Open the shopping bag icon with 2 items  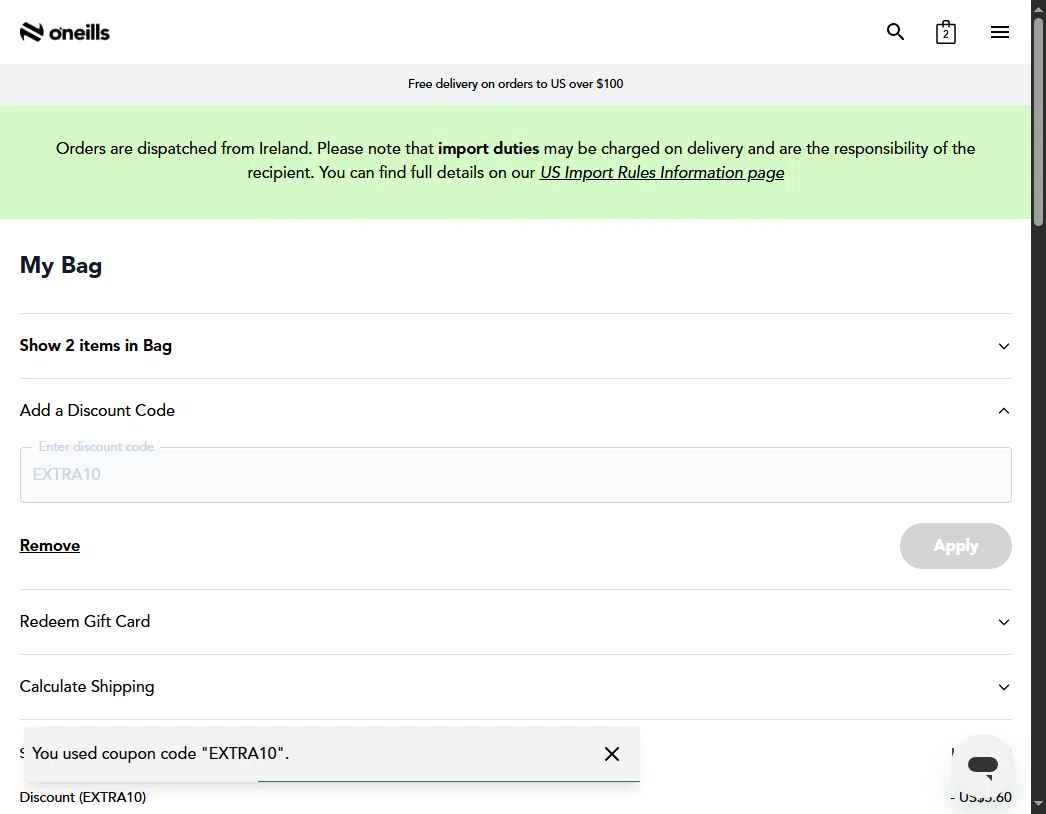(945, 32)
